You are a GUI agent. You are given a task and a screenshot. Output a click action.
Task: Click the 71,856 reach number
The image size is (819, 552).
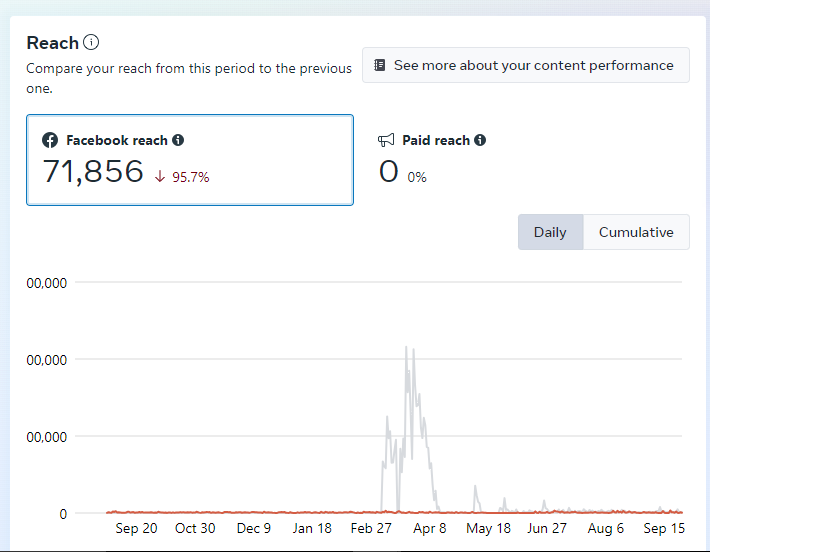pyautogui.click(x=93, y=172)
